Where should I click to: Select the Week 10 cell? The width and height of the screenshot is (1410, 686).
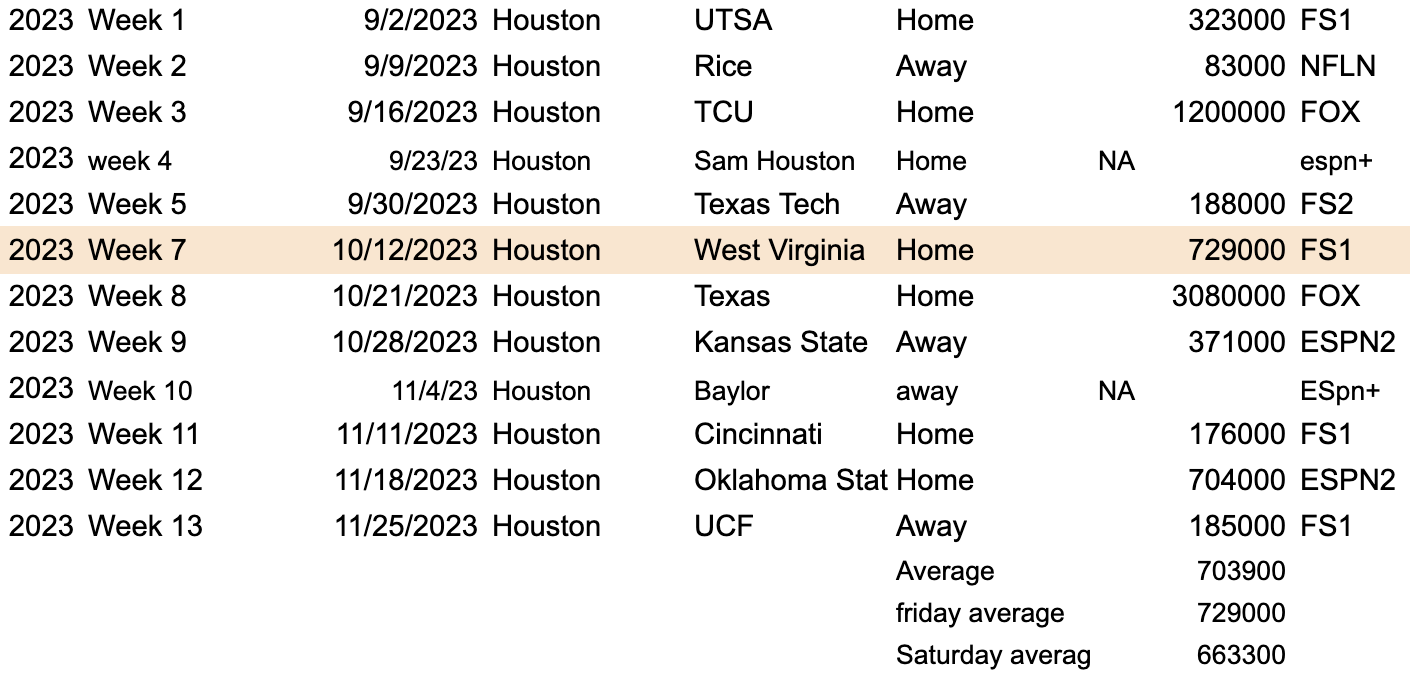[x=140, y=391]
